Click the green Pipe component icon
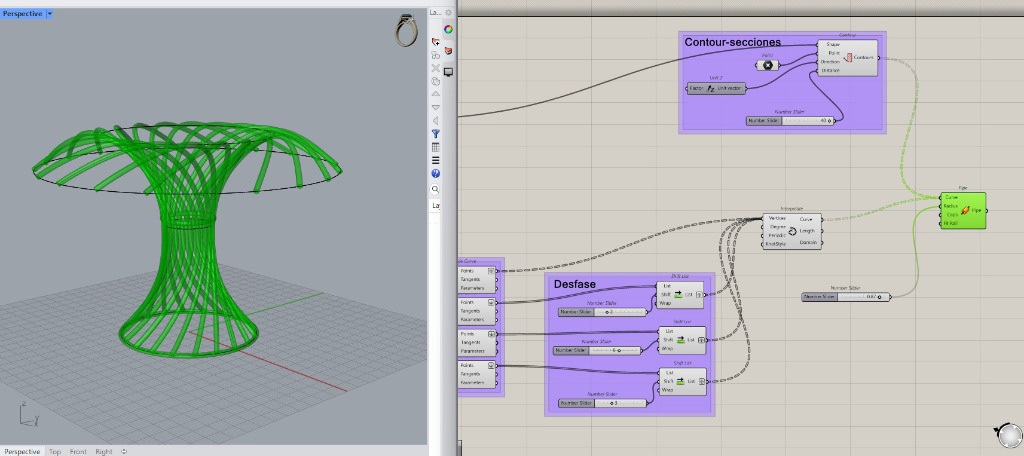This screenshot has height=456, width=1024. point(966,210)
